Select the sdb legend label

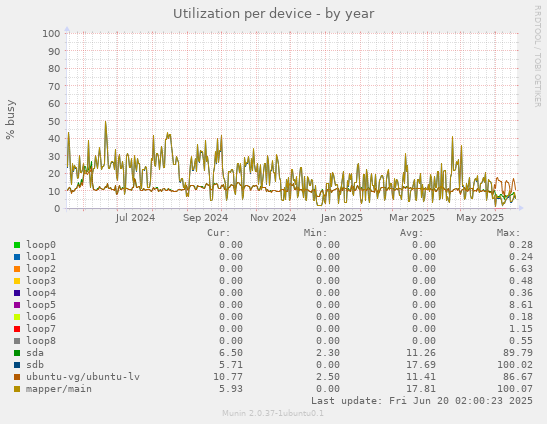(35, 365)
